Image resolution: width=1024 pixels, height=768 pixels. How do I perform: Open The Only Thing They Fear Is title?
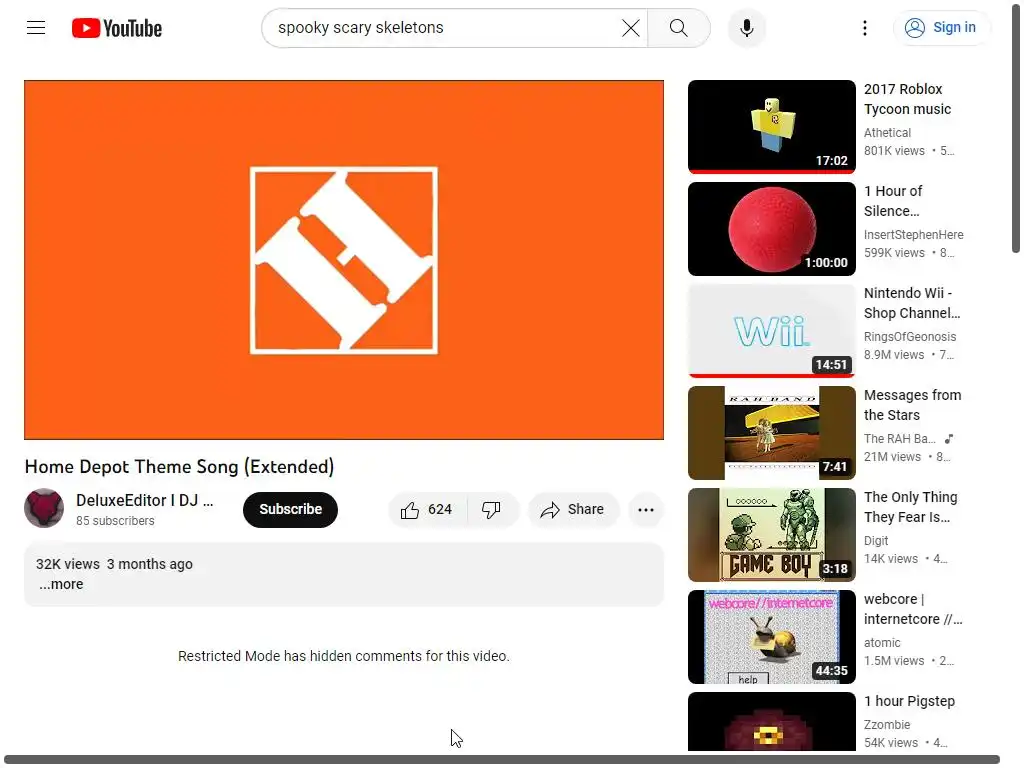tap(910, 507)
